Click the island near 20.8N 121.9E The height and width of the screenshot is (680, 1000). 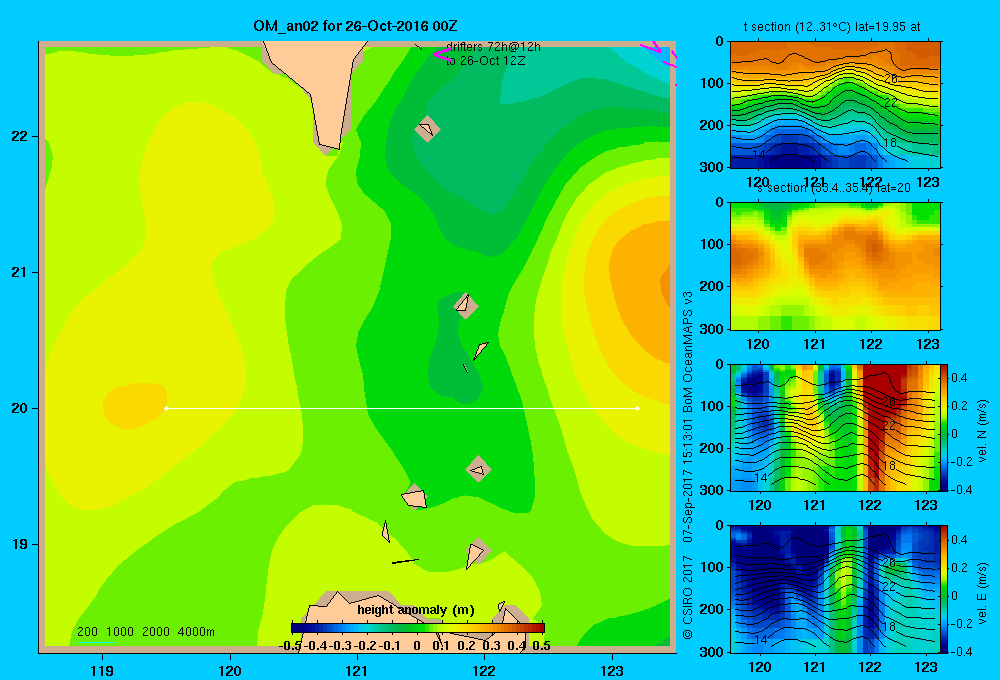click(466, 305)
